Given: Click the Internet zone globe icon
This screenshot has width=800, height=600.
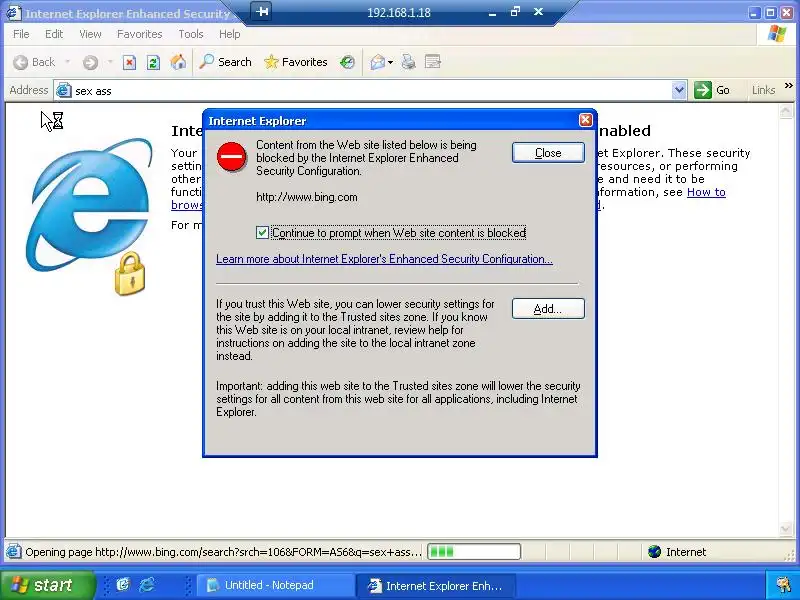Looking at the screenshot, I should 654,552.
